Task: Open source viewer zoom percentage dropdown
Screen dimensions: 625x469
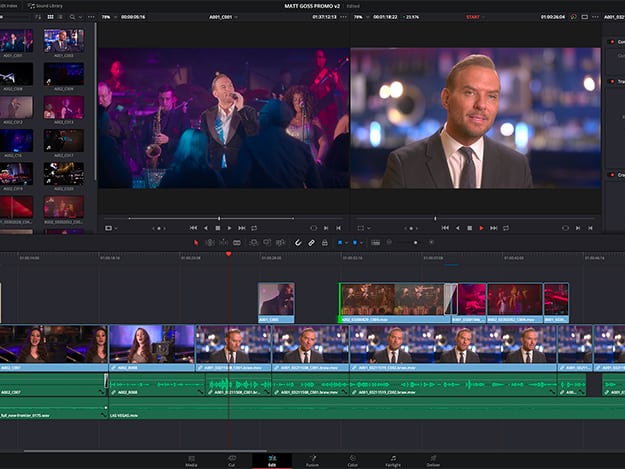Action: (x=108, y=17)
